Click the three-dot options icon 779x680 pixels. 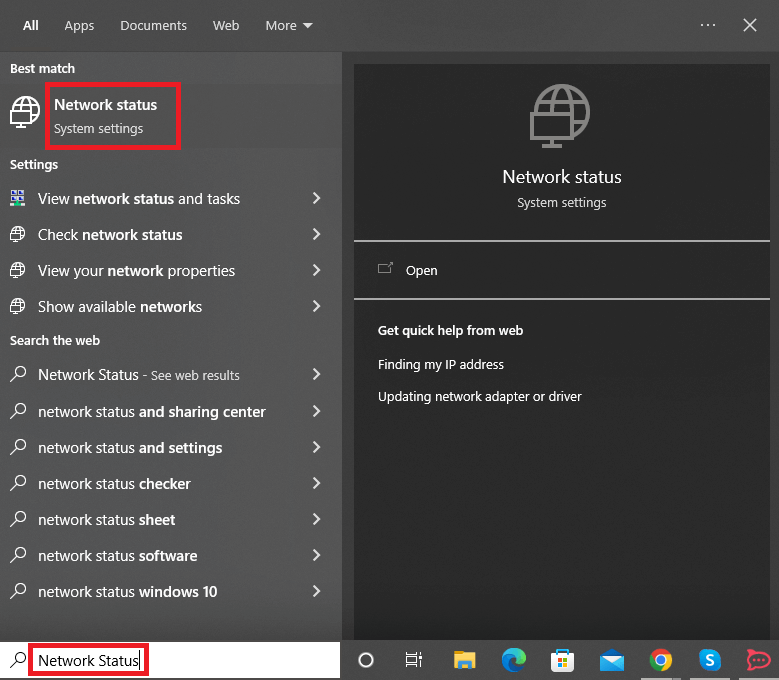coord(708,25)
